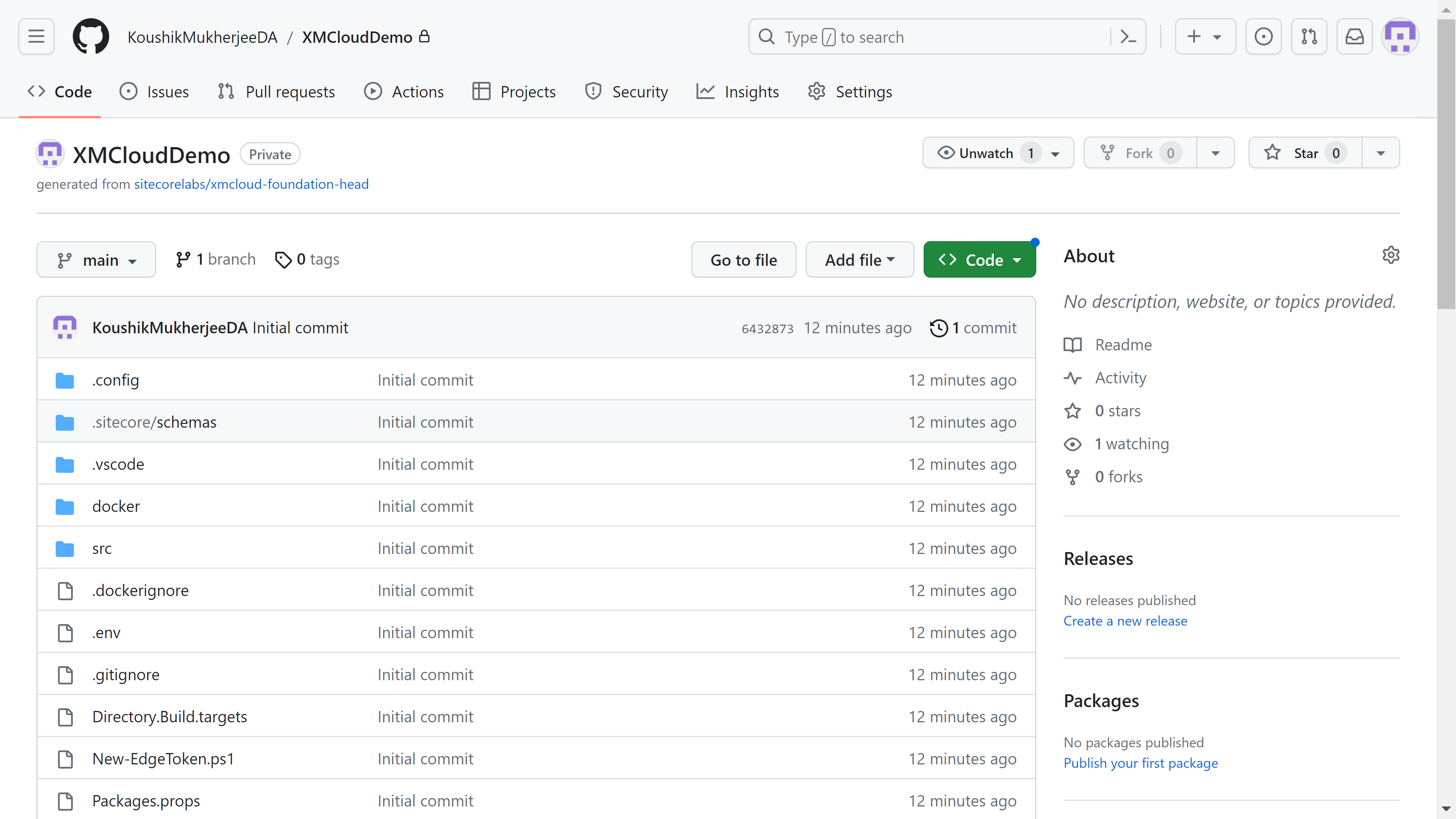Switch to the Pull requests tab
The width and height of the screenshot is (1456, 819).
276,91
